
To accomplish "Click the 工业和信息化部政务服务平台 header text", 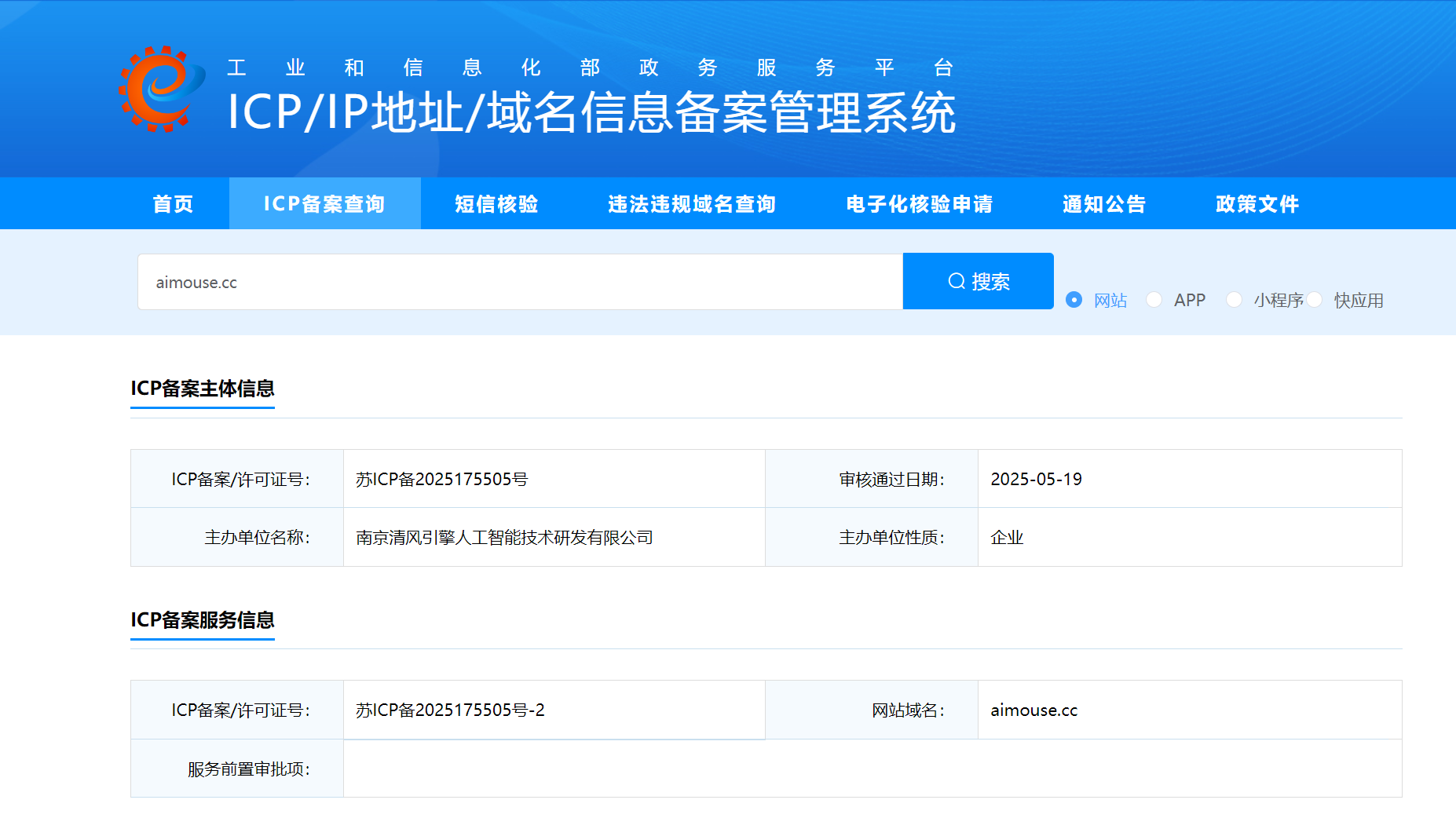I will pos(590,68).
